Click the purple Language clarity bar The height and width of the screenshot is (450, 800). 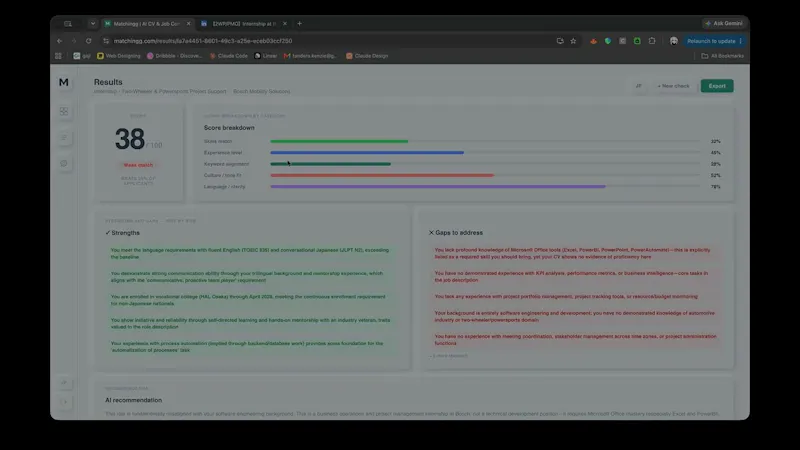(x=438, y=187)
